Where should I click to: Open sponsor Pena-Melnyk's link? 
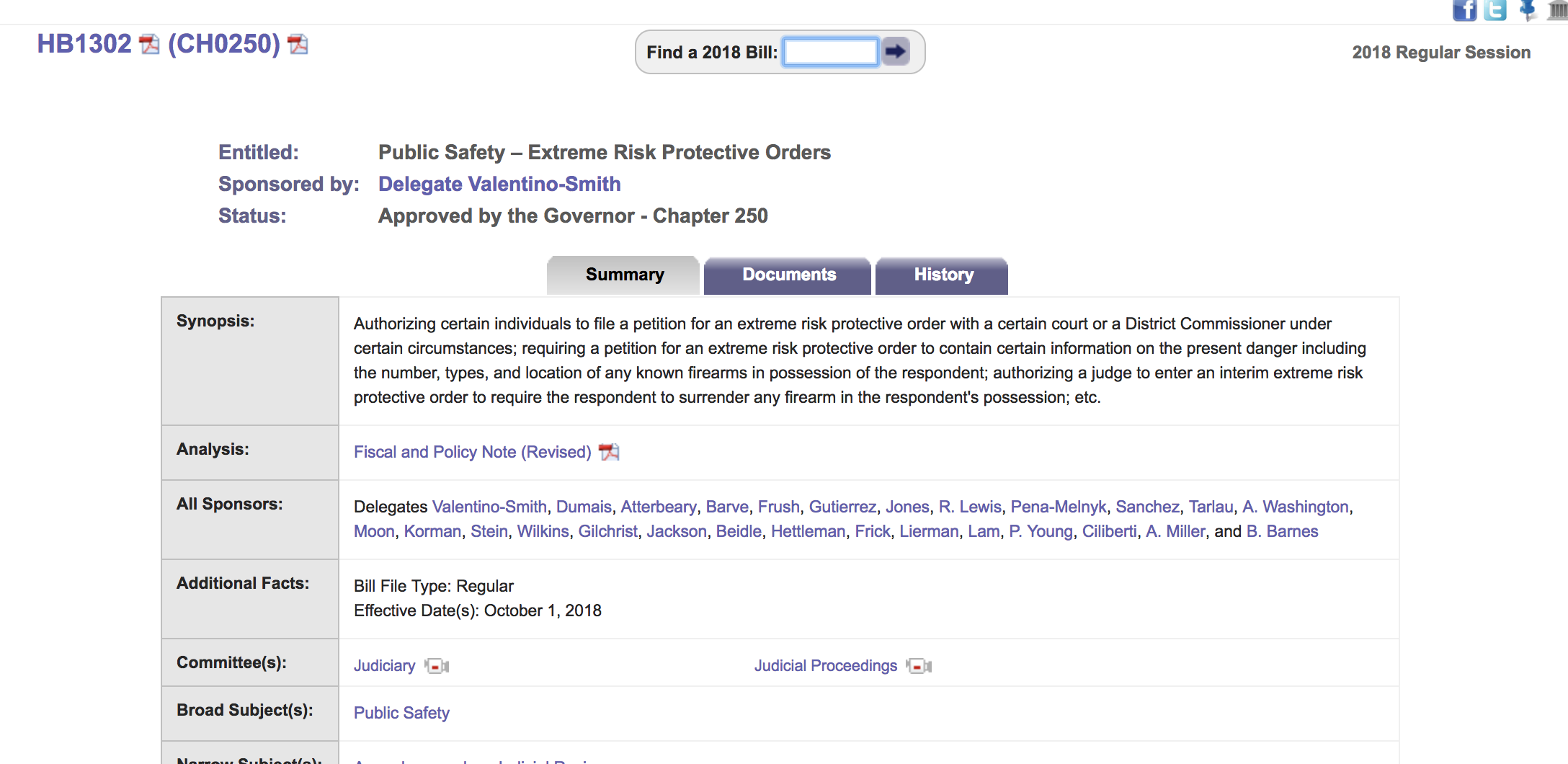pyautogui.click(x=1058, y=507)
